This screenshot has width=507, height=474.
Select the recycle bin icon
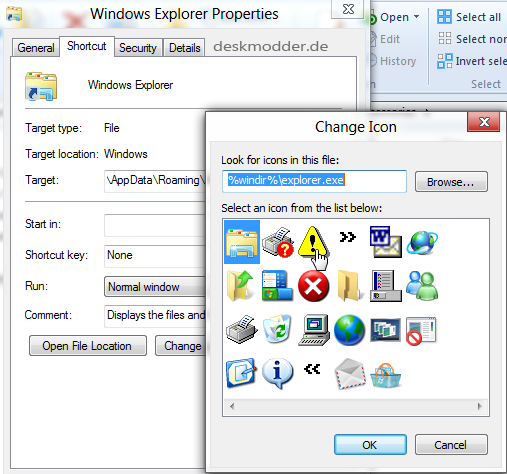tap(277, 329)
